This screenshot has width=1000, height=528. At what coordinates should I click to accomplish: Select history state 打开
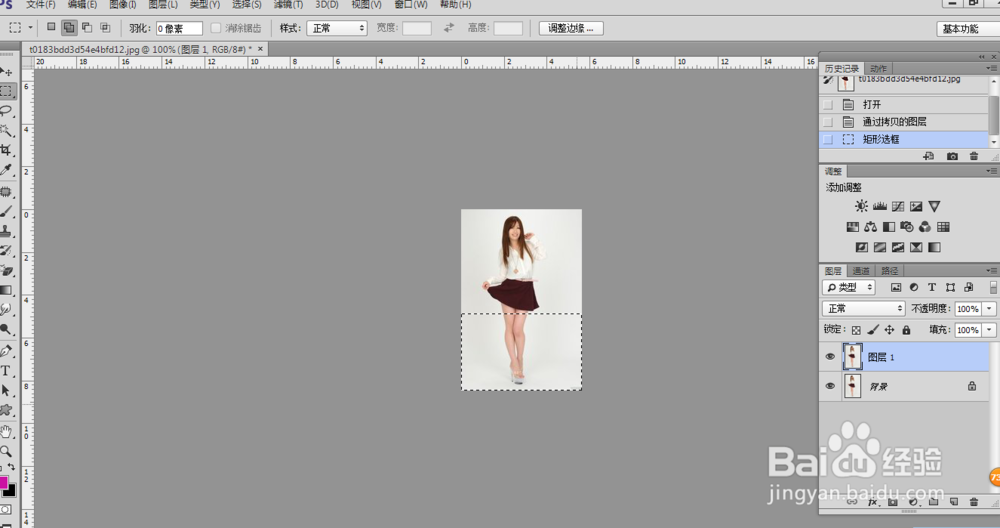coord(903,105)
